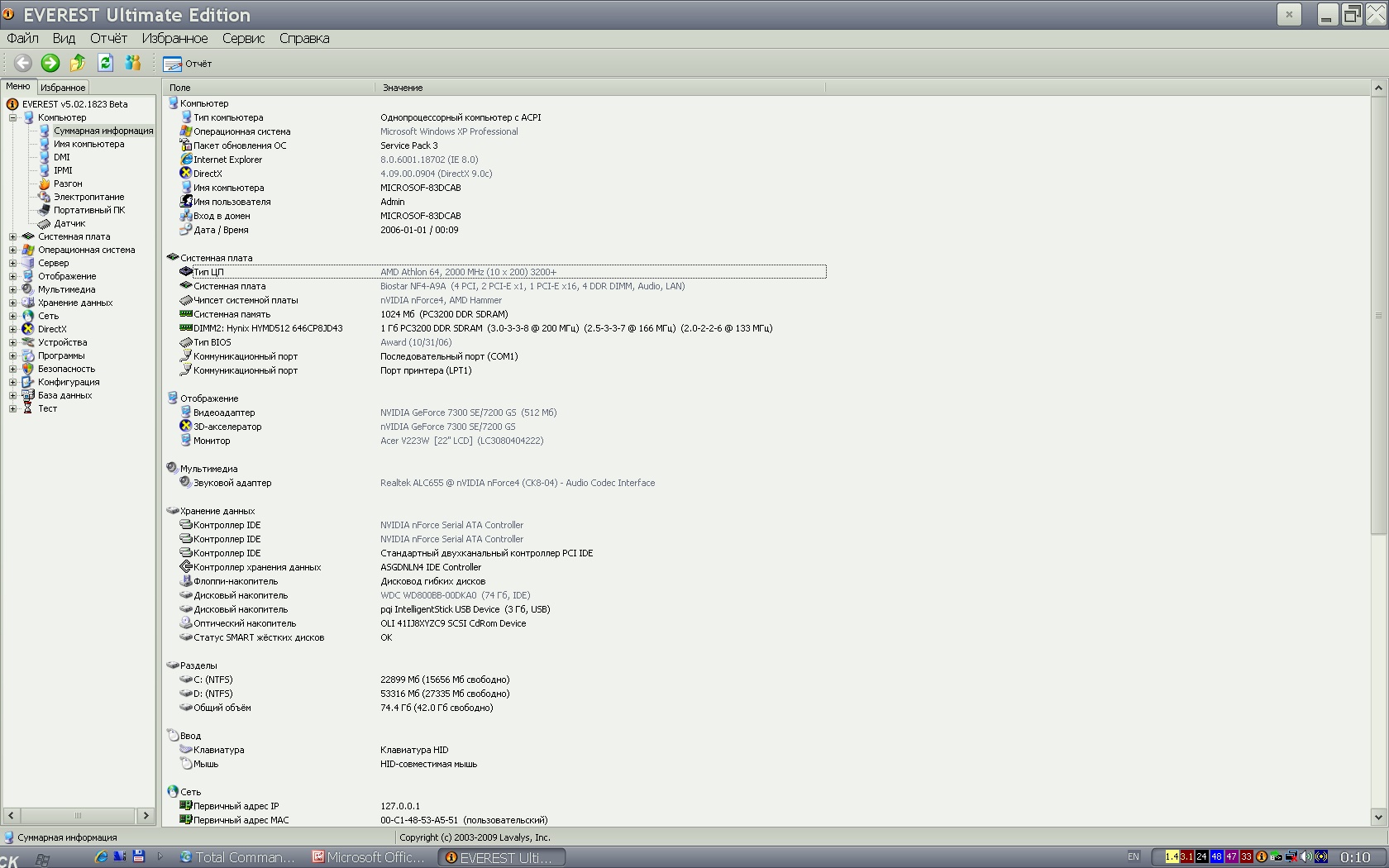Expand the Мультимедиа tree node
This screenshot has height=868, width=1389.
coord(12,289)
